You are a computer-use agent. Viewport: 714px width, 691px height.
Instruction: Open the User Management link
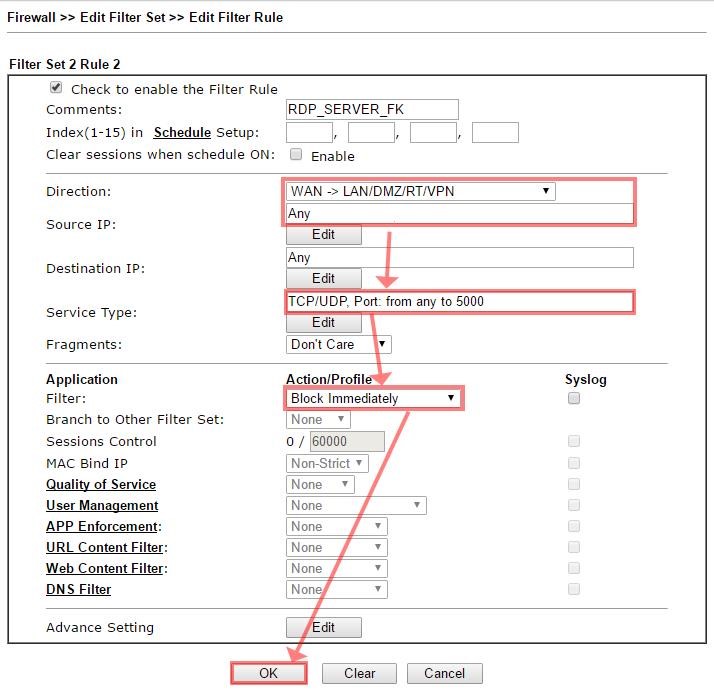tap(102, 505)
